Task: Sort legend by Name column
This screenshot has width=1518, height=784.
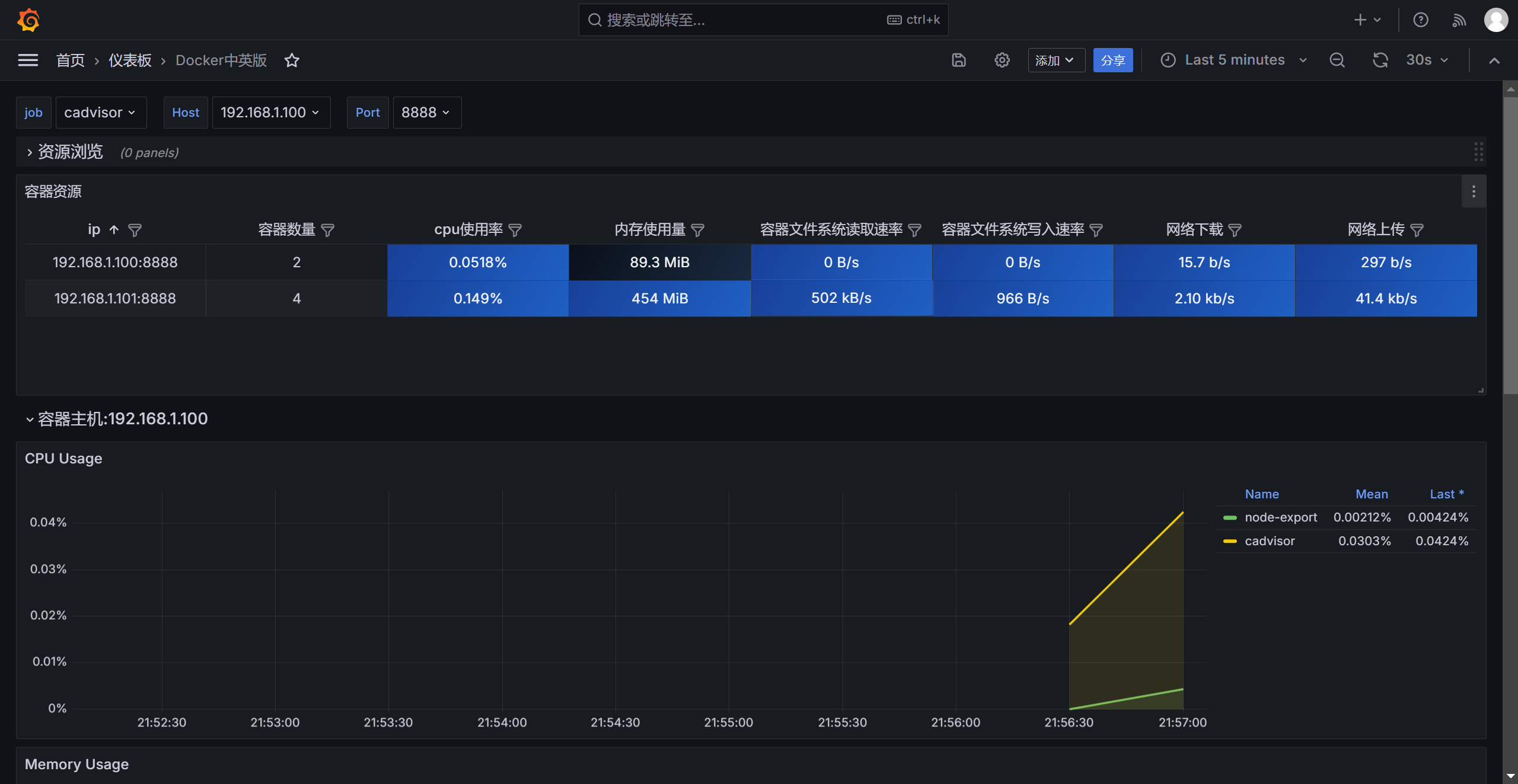Action: click(x=1262, y=494)
